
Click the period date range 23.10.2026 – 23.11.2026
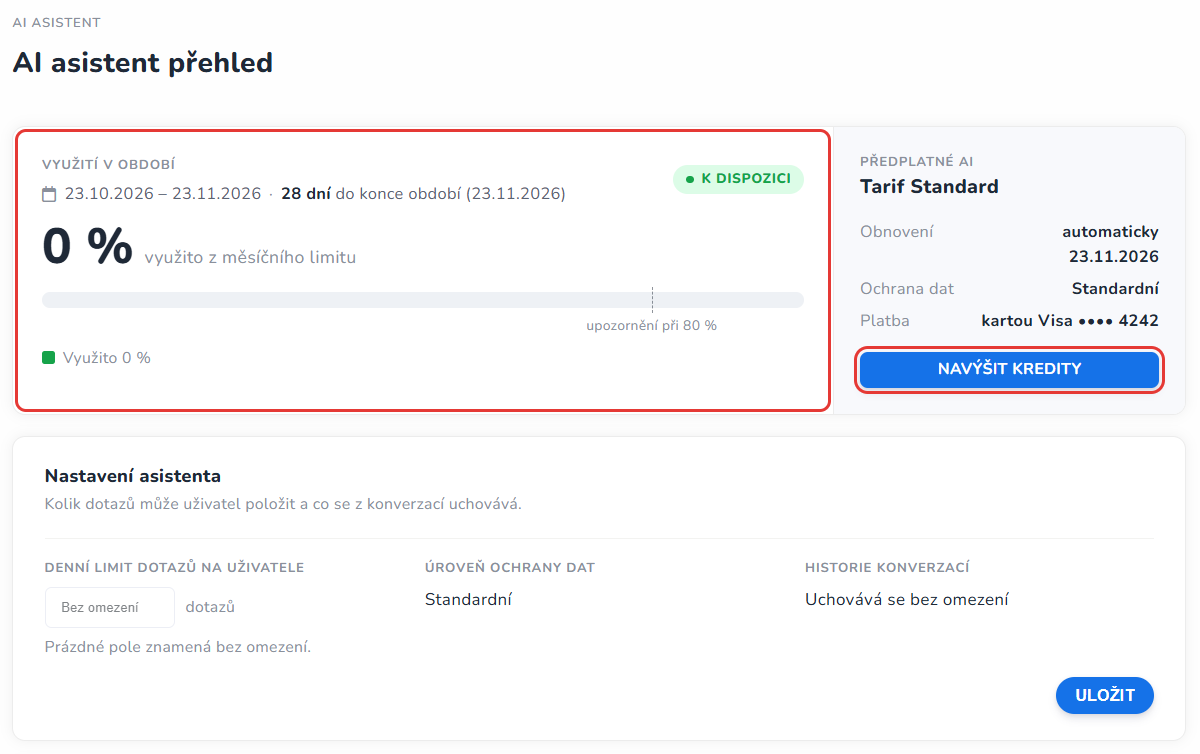tap(163, 194)
